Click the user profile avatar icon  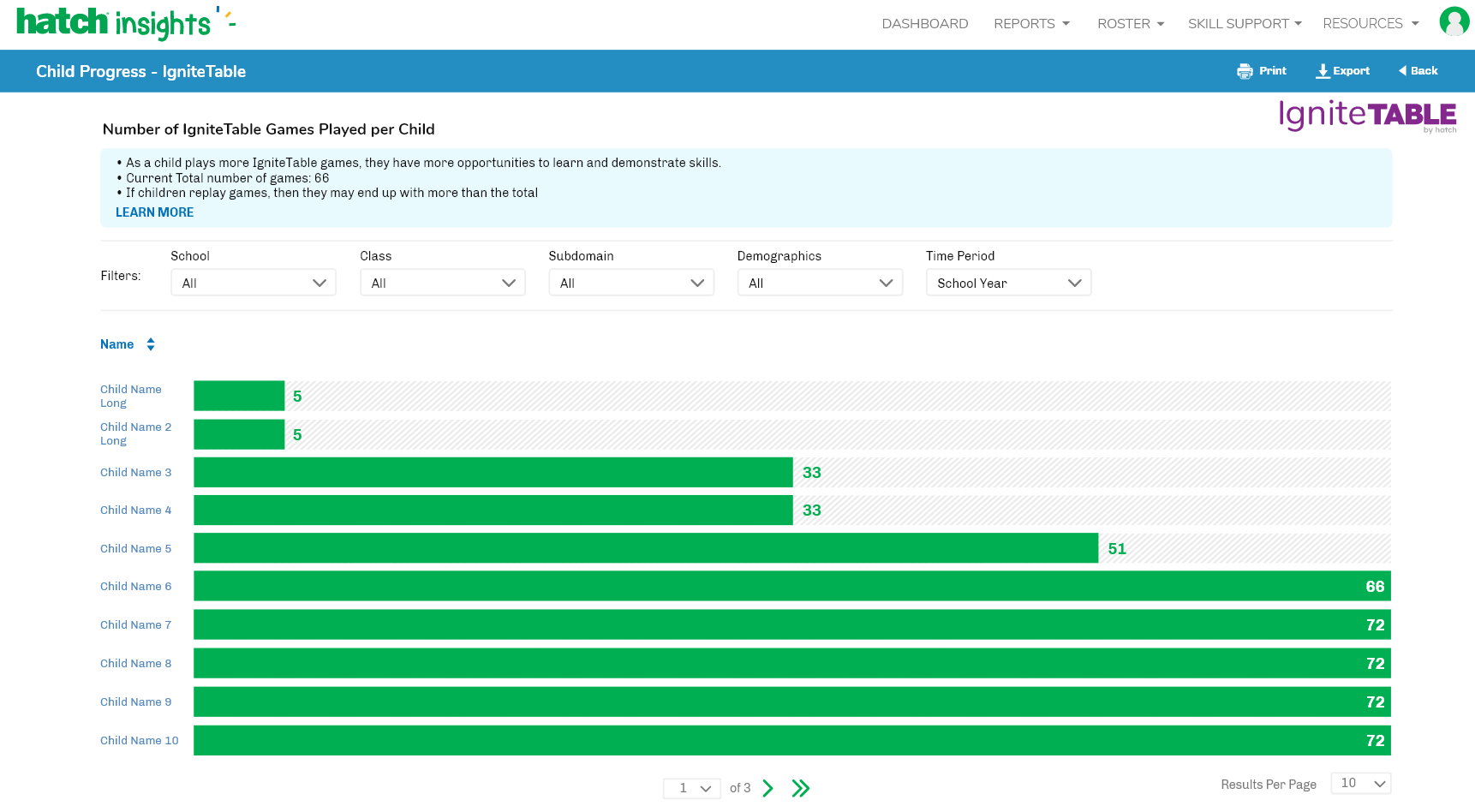pyautogui.click(x=1454, y=21)
